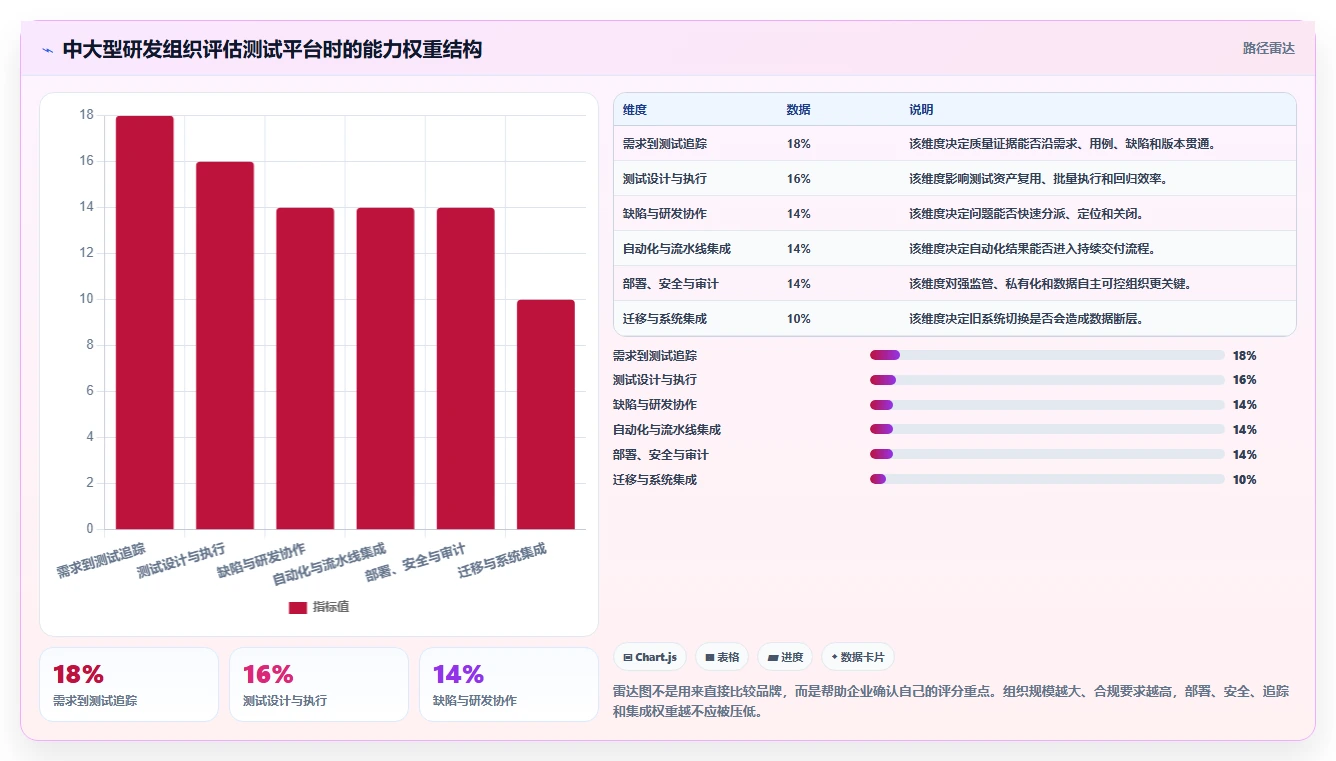Click the 自动化与流水线集成 bar in chart
The image size is (1336, 761).
tap(385, 368)
